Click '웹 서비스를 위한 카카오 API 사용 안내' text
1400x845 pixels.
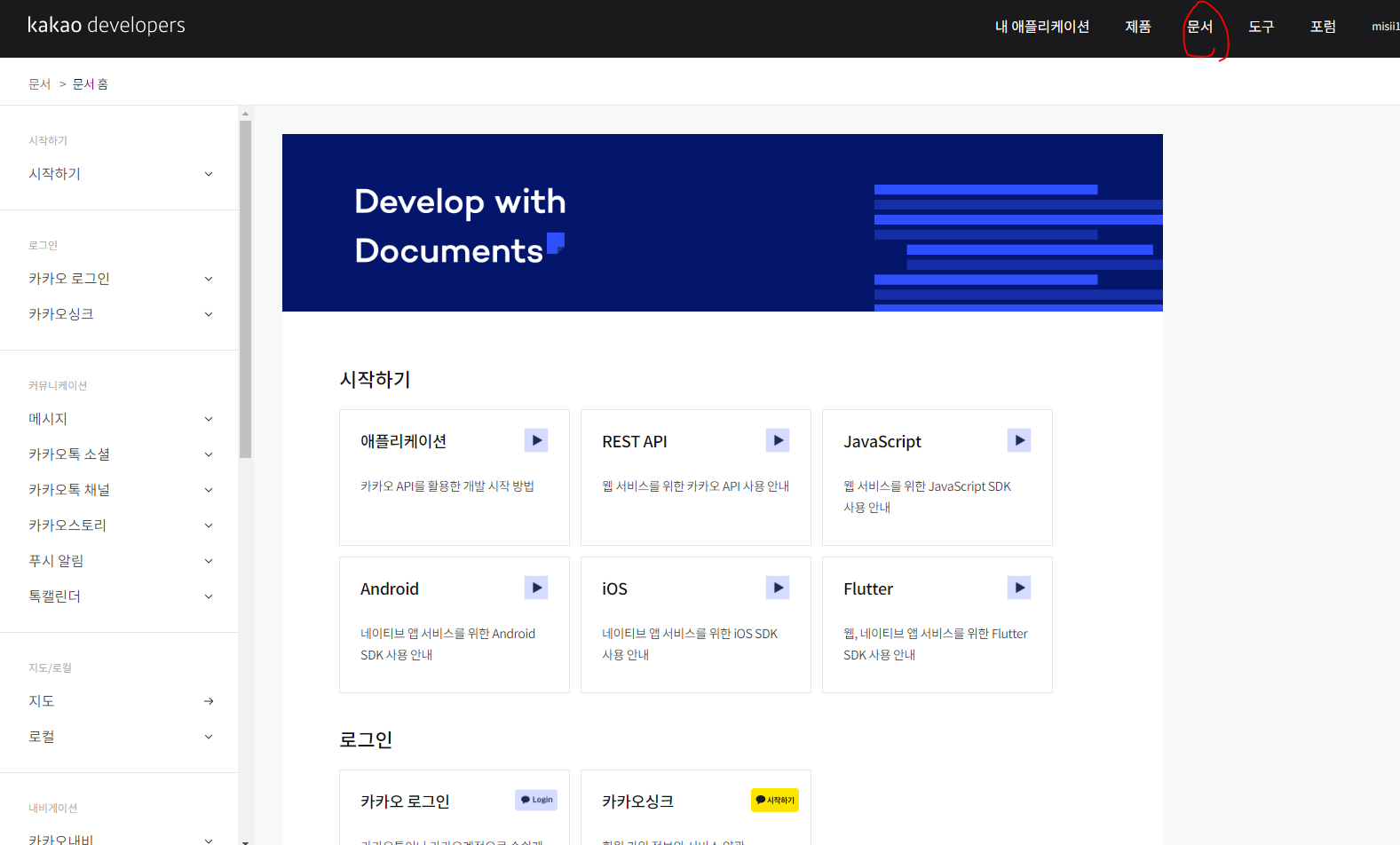click(x=695, y=486)
